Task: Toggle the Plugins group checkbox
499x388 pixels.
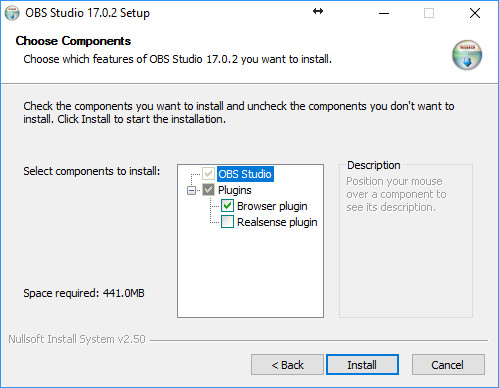Action: coord(208,190)
